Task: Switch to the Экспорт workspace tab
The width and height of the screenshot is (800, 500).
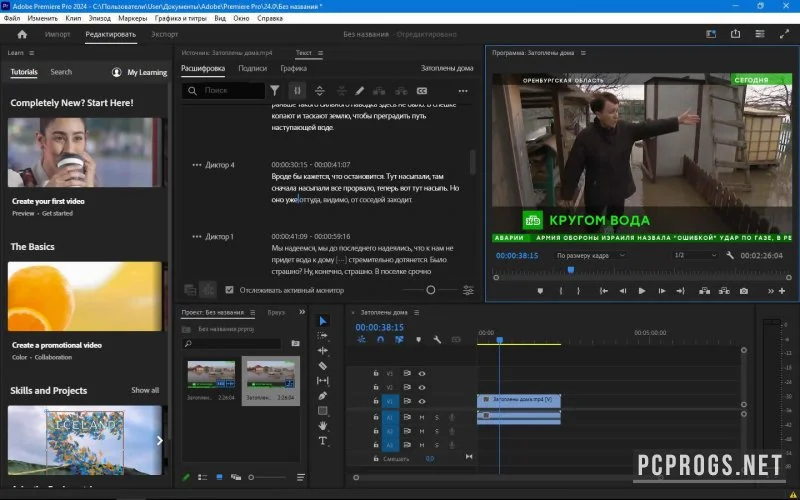Action: [164, 34]
